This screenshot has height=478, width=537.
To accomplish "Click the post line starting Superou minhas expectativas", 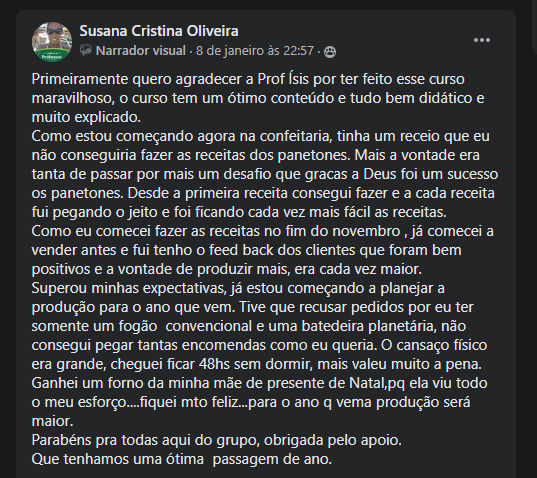I will [x=238, y=288].
